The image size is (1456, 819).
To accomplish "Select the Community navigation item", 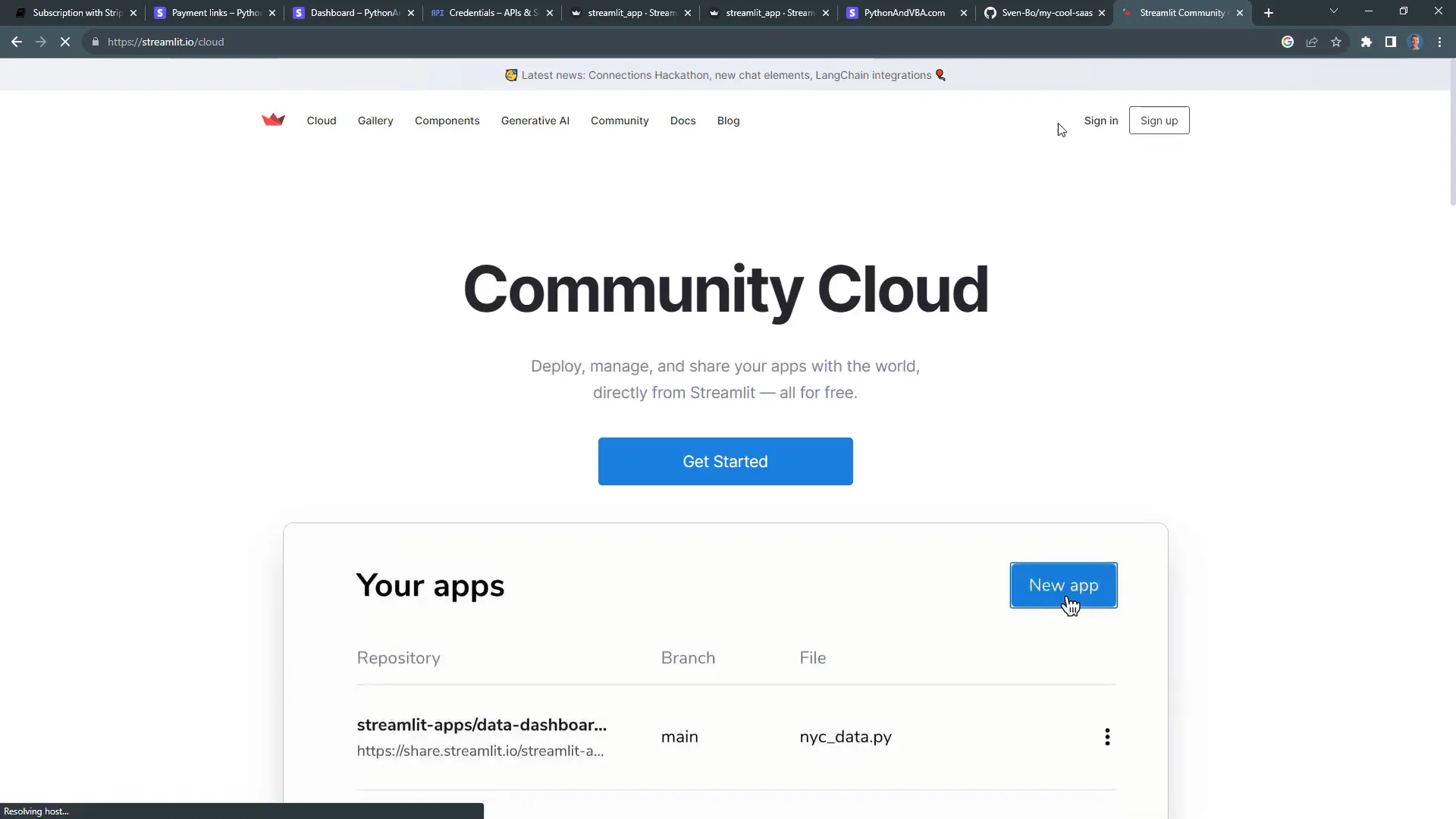I will click(620, 121).
